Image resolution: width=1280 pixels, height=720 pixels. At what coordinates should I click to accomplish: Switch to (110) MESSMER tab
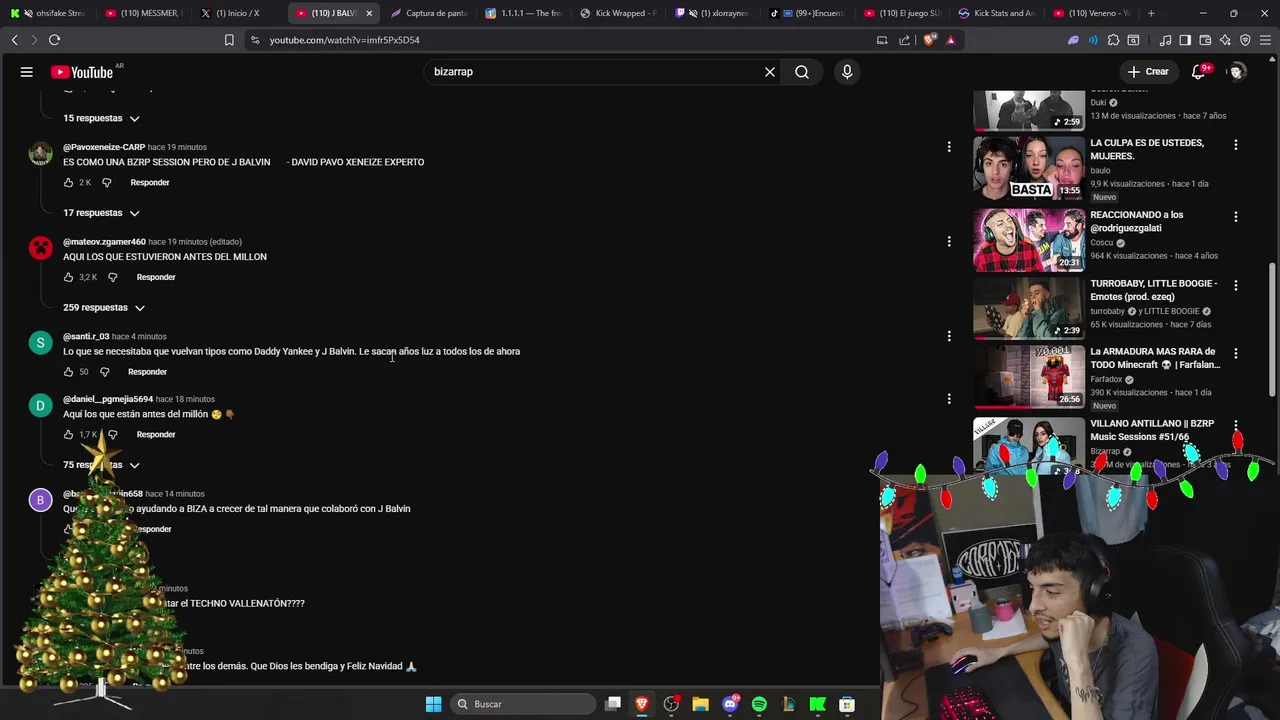tap(142, 13)
